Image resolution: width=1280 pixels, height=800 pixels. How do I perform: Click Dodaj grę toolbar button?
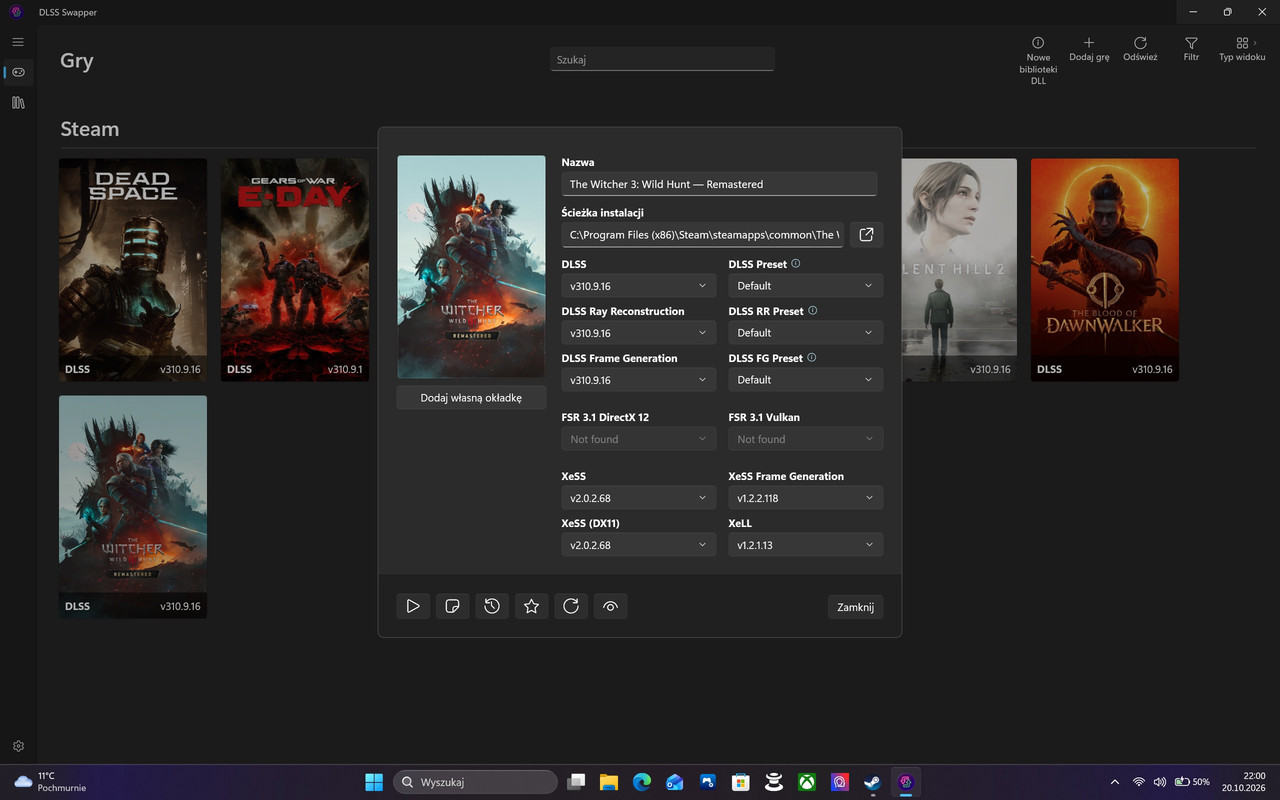[1089, 50]
